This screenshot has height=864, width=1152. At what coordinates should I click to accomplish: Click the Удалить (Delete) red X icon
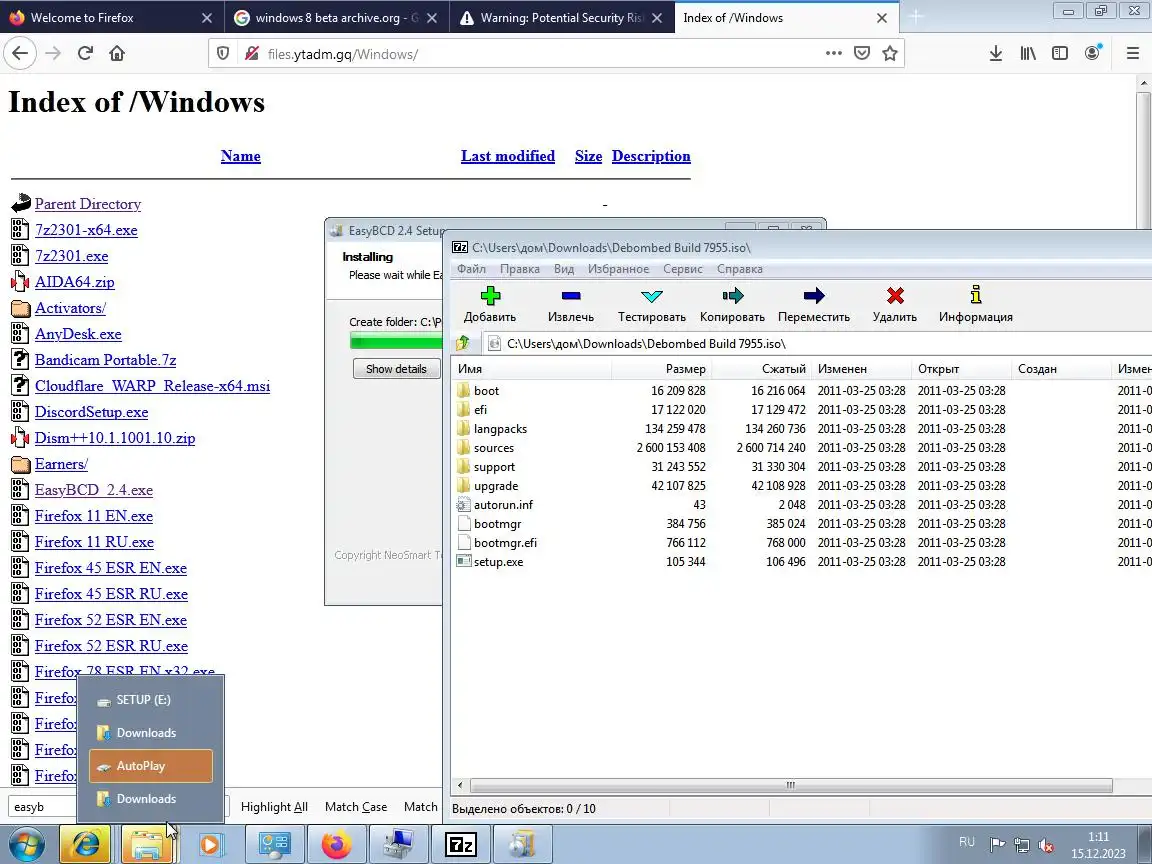click(895, 296)
